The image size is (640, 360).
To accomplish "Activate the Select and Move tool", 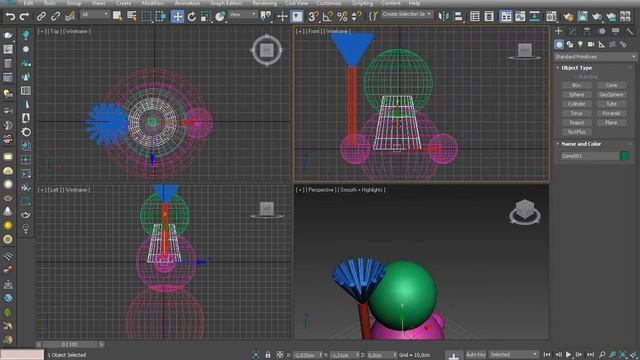I will [x=178, y=16].
